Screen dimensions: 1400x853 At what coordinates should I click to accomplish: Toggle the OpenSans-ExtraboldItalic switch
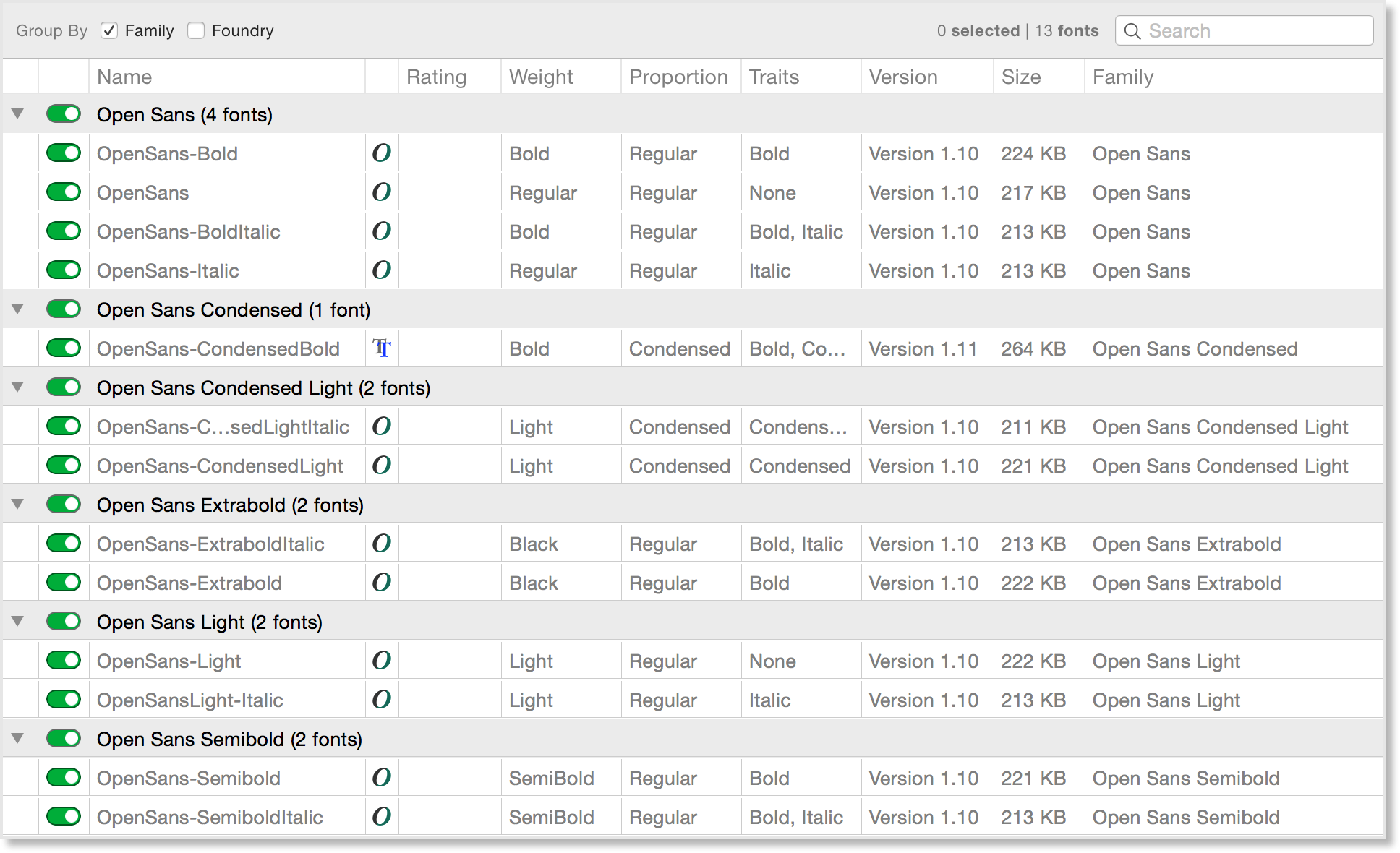[64, 543]
